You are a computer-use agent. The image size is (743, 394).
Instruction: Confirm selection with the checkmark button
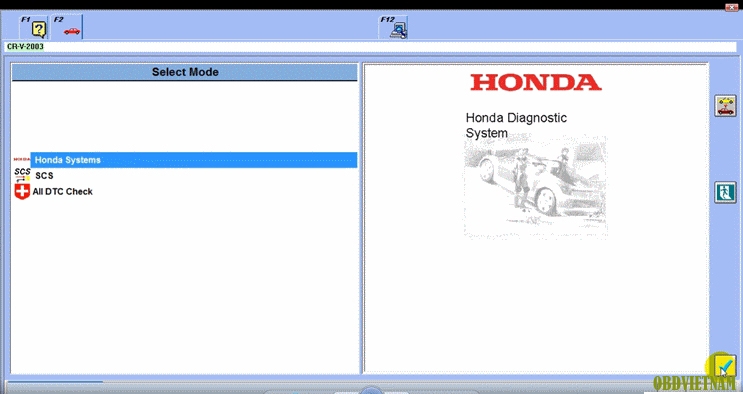point(725,366)
